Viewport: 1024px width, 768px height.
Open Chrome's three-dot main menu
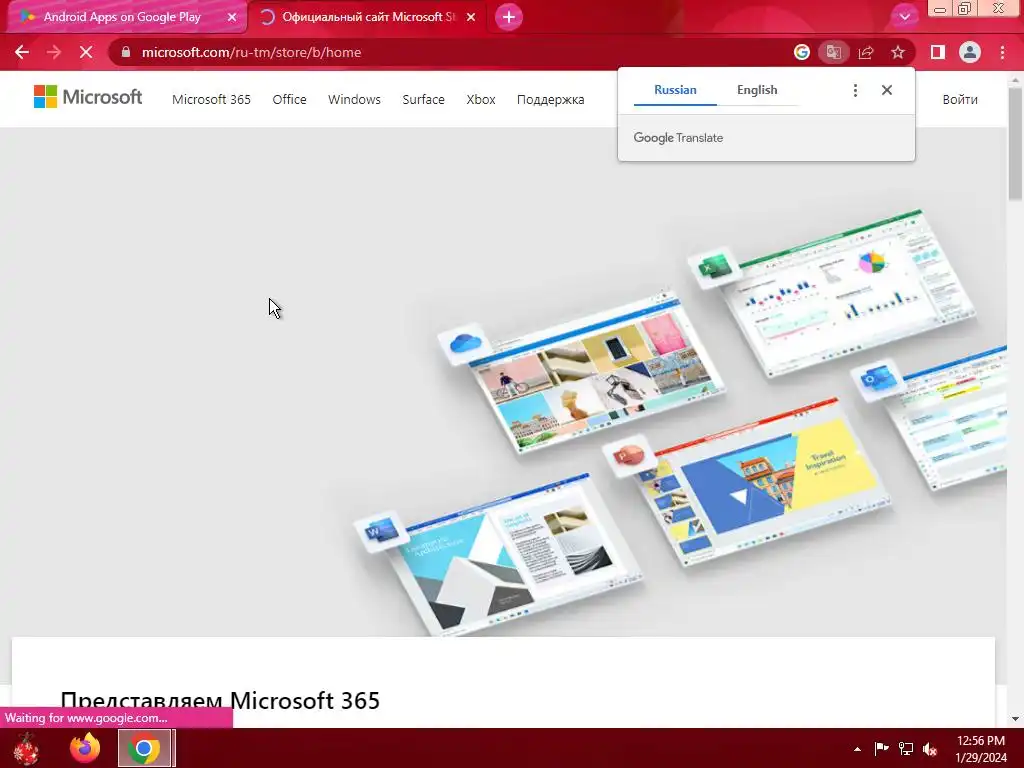tap(1002, 52)
